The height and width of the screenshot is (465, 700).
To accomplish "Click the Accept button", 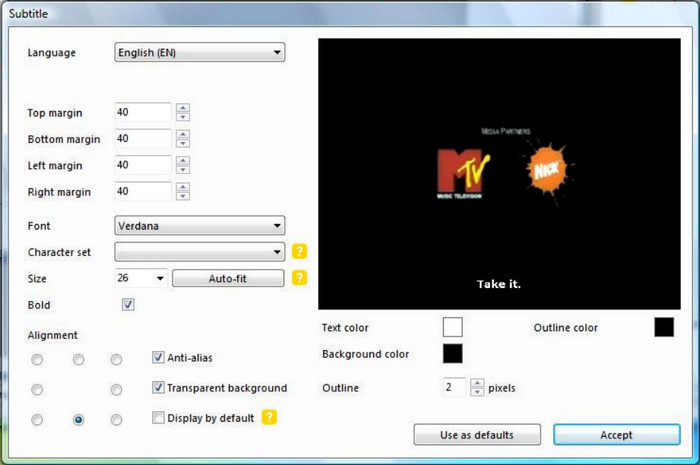I will pyautogui.click(x=616, y=435).
